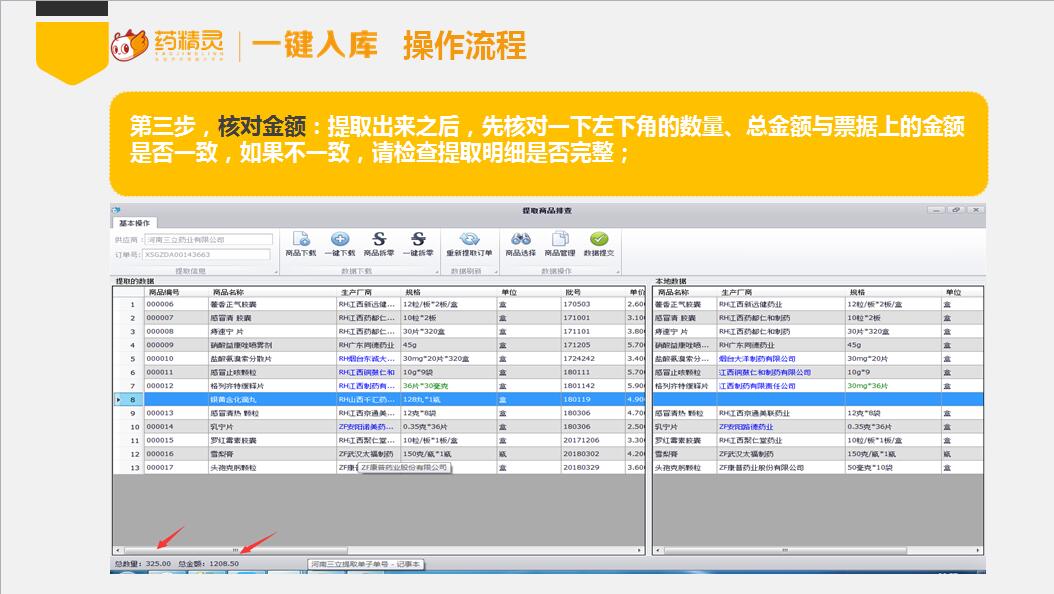This screenshot has height=594, width=1054.
Task: Expand the 提取信息 group launcher arrow
Action: pyautogui.click(x=275, y=271)
